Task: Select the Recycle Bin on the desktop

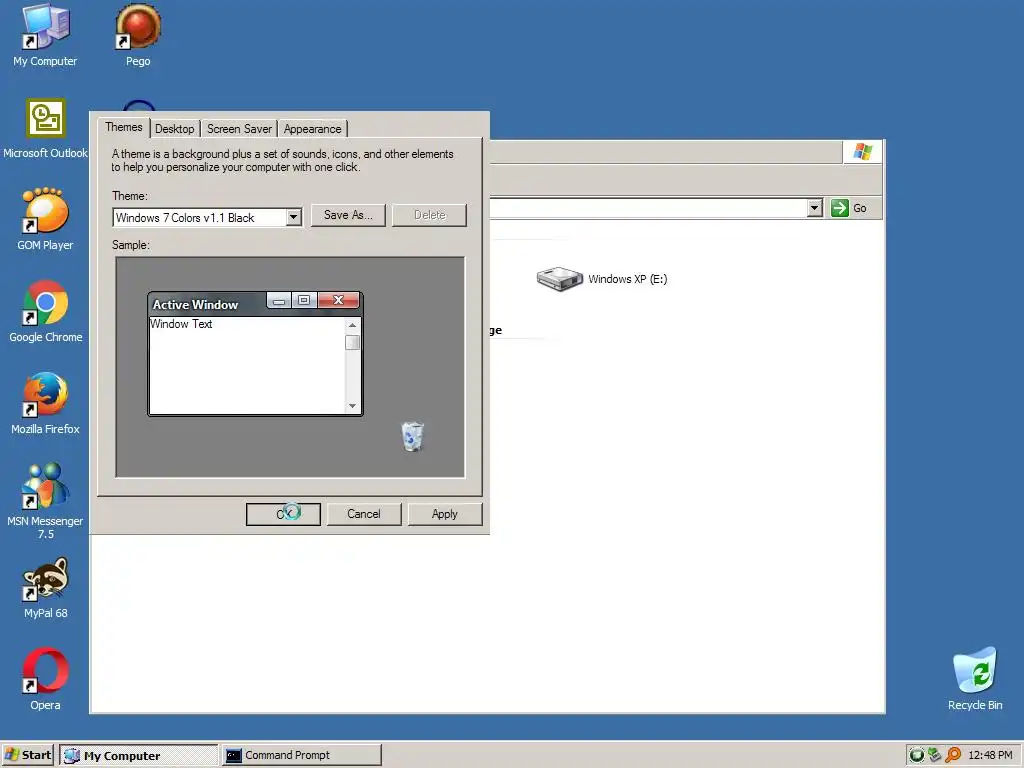Action: pos(974,679)
